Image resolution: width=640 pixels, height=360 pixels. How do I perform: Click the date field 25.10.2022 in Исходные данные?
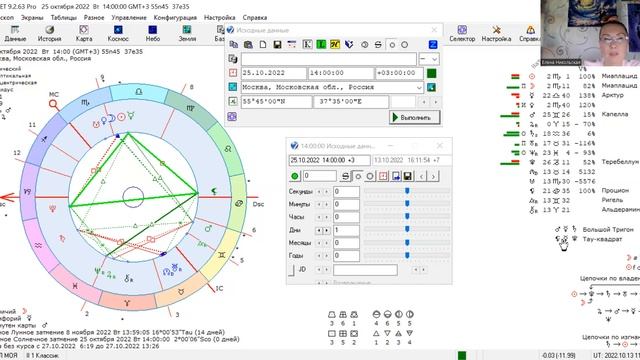point(273,73)
